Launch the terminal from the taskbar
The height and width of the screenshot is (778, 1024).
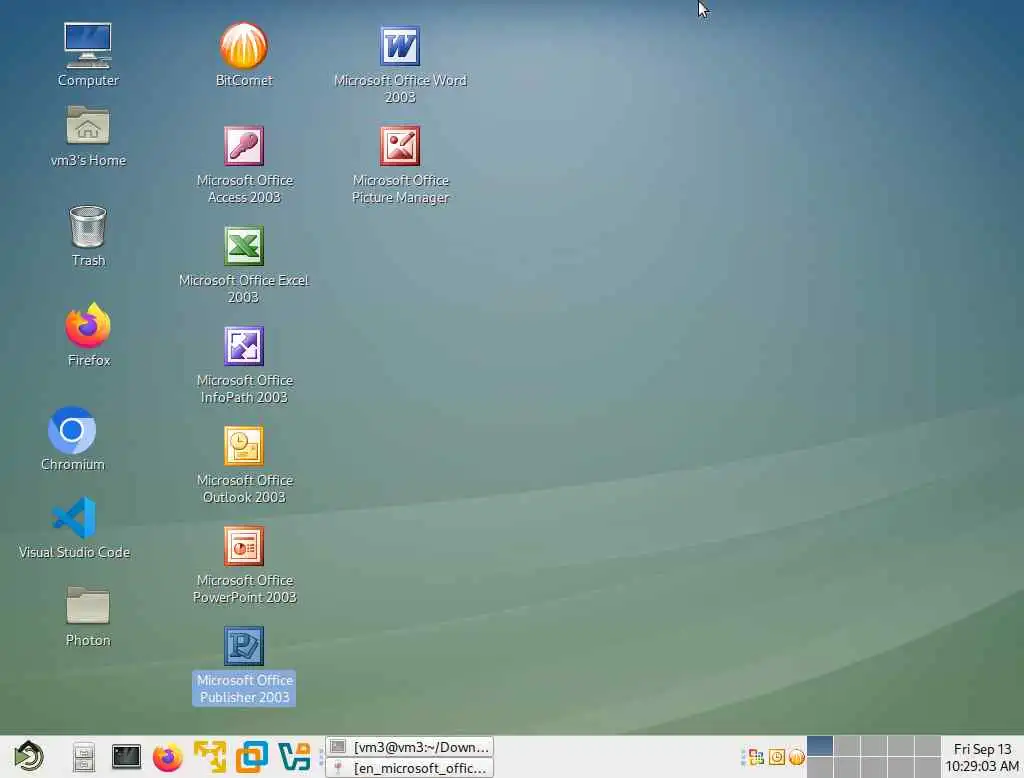[126, 756]
